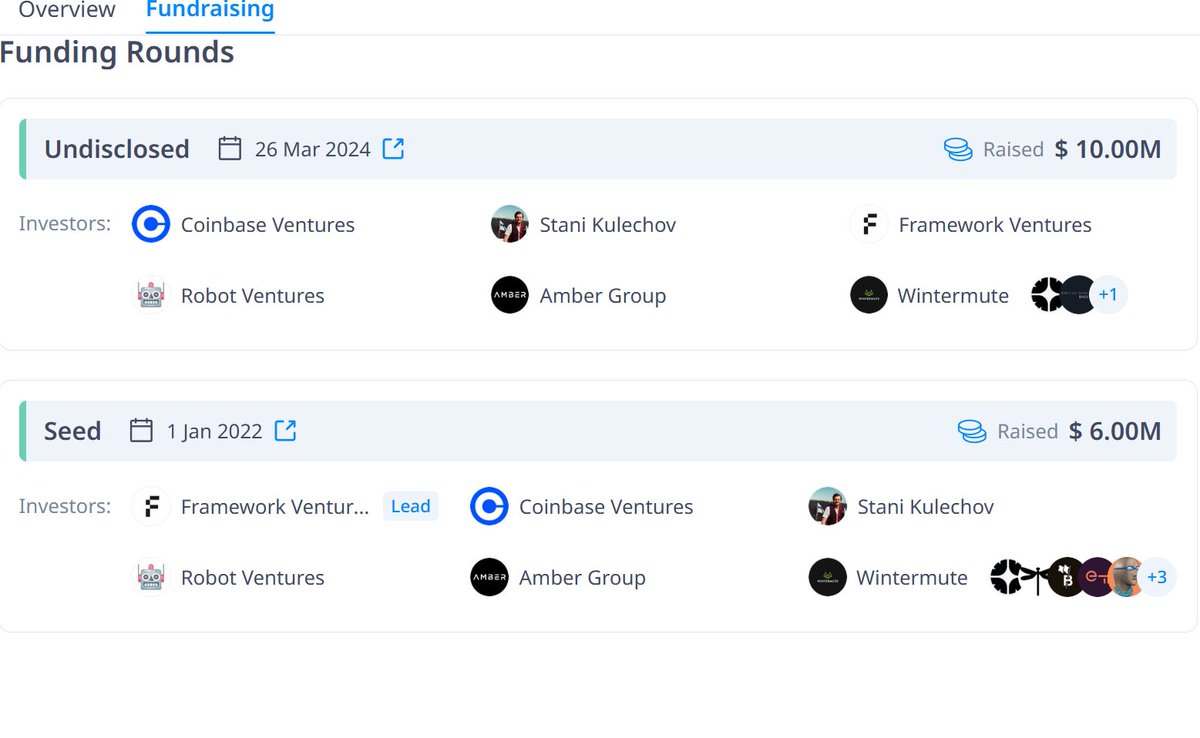
Task: Click Framework Ventures logo in Seed round
Action: coord(151,507)
